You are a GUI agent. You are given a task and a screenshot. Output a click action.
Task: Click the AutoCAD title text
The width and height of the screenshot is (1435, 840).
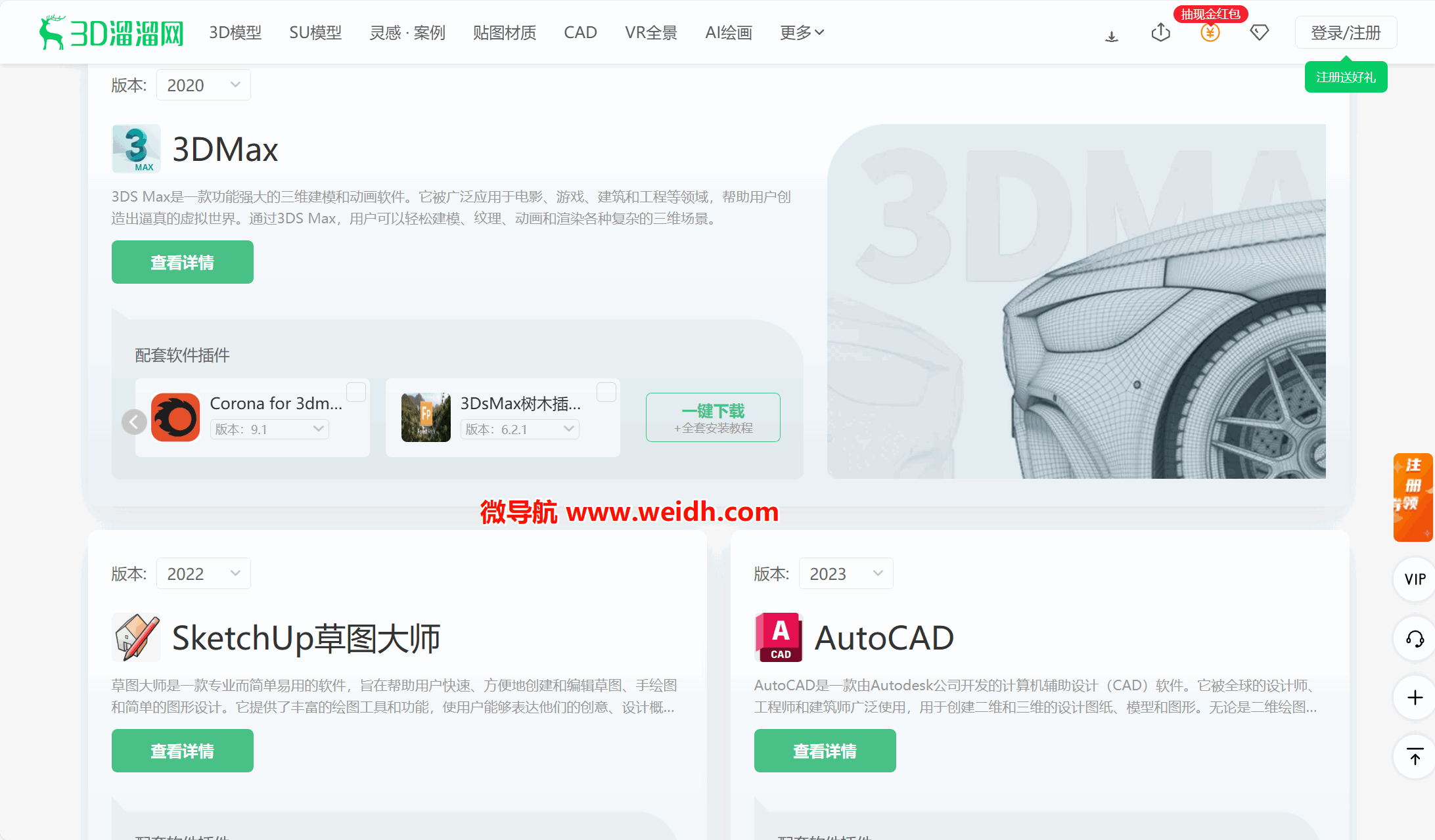coord(884,638)
